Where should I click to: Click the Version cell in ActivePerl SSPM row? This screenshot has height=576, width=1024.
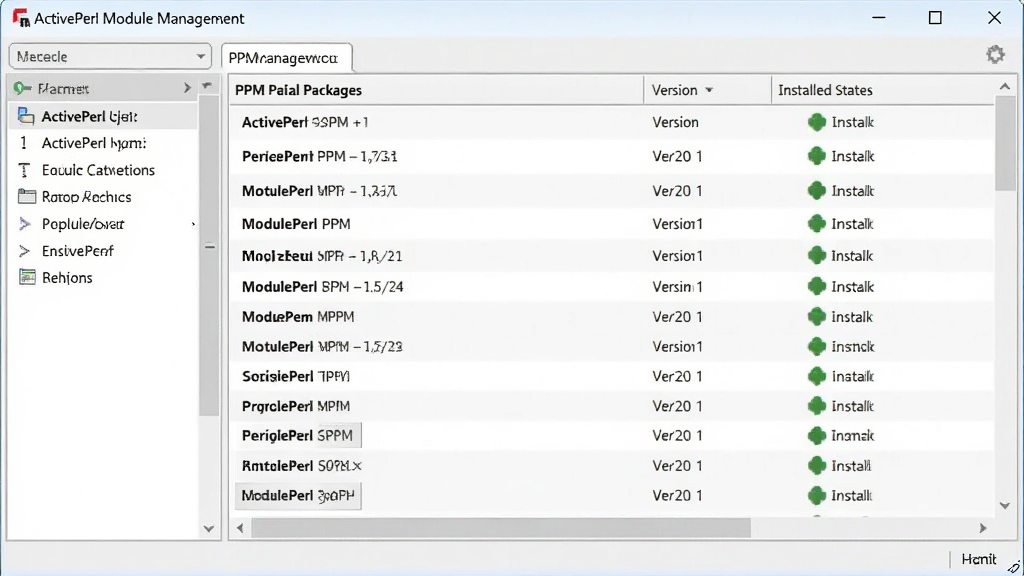pos(675,122)
